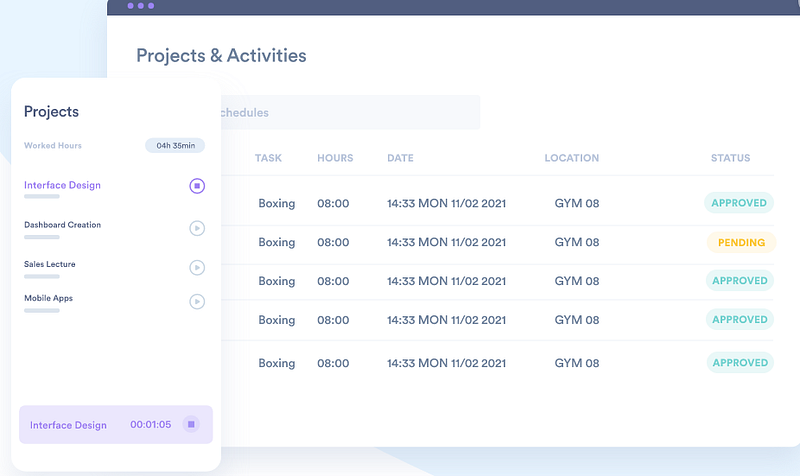Click the 04h 35min worked hours badge
800x476 pixels.
click(x=175, y=145)
